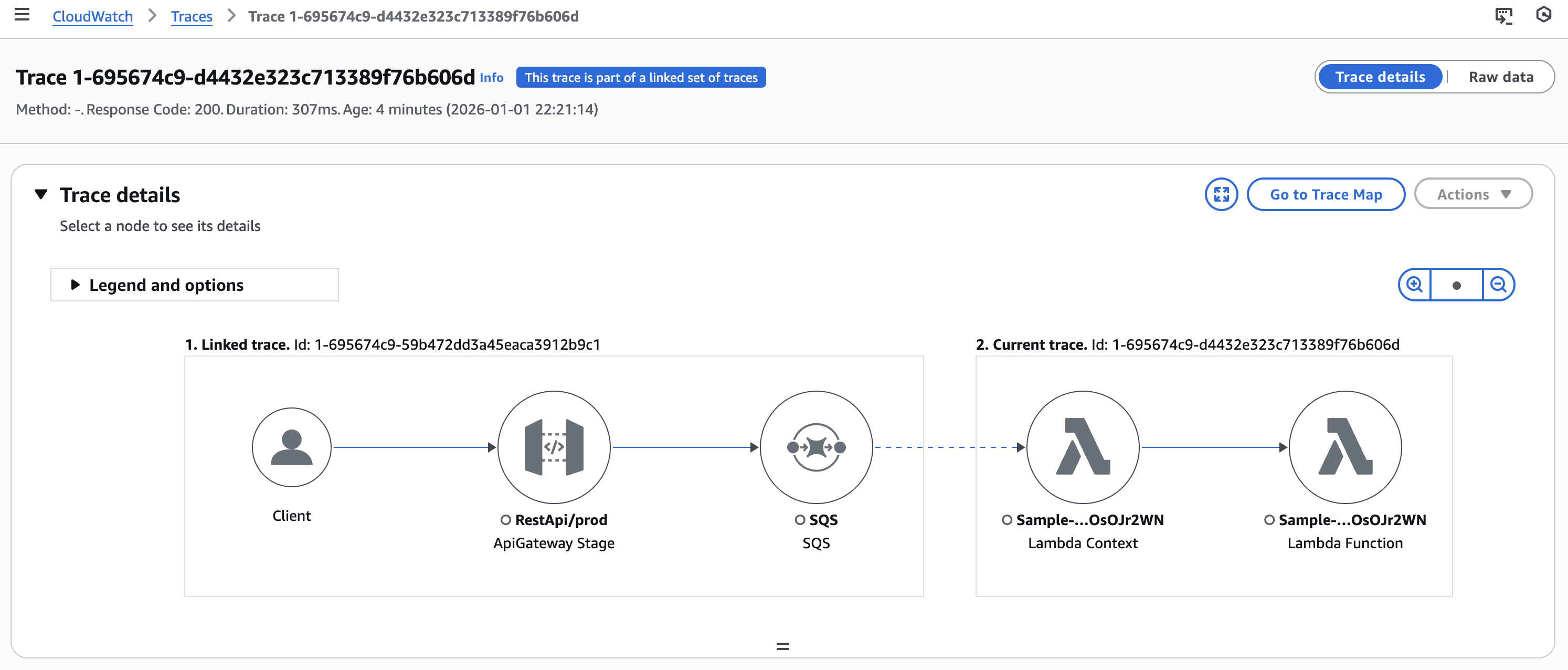Click the Client node icon

pyautogui.click(x=292, y=447)
